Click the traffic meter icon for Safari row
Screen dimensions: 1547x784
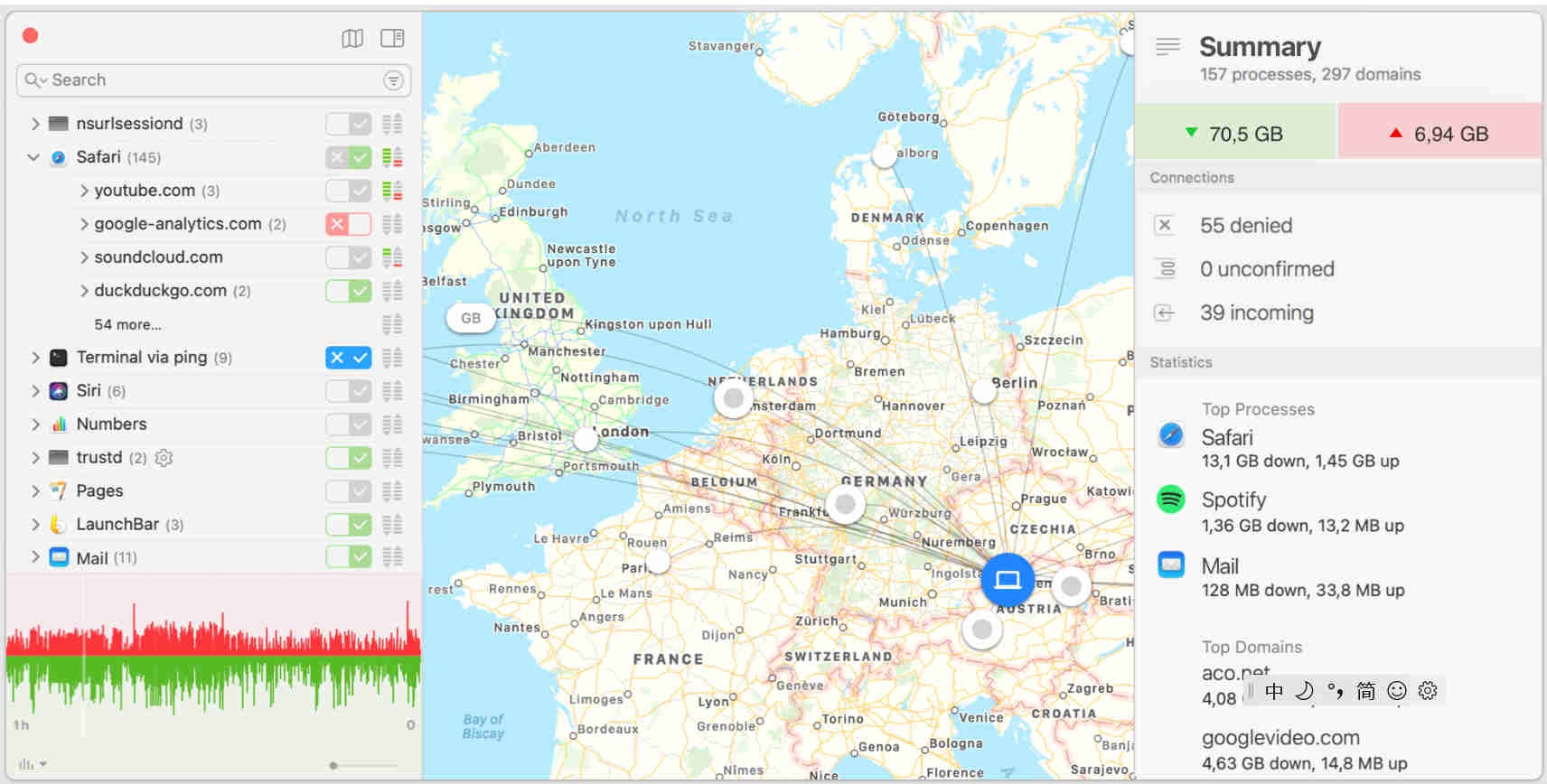click(392, 157)
